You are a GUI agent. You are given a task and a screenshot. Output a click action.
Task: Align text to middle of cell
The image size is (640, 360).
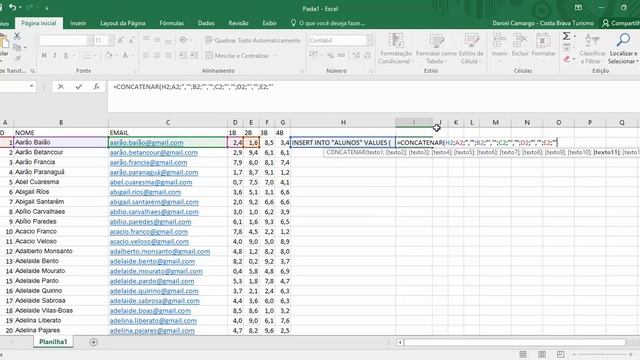point(157,40)
